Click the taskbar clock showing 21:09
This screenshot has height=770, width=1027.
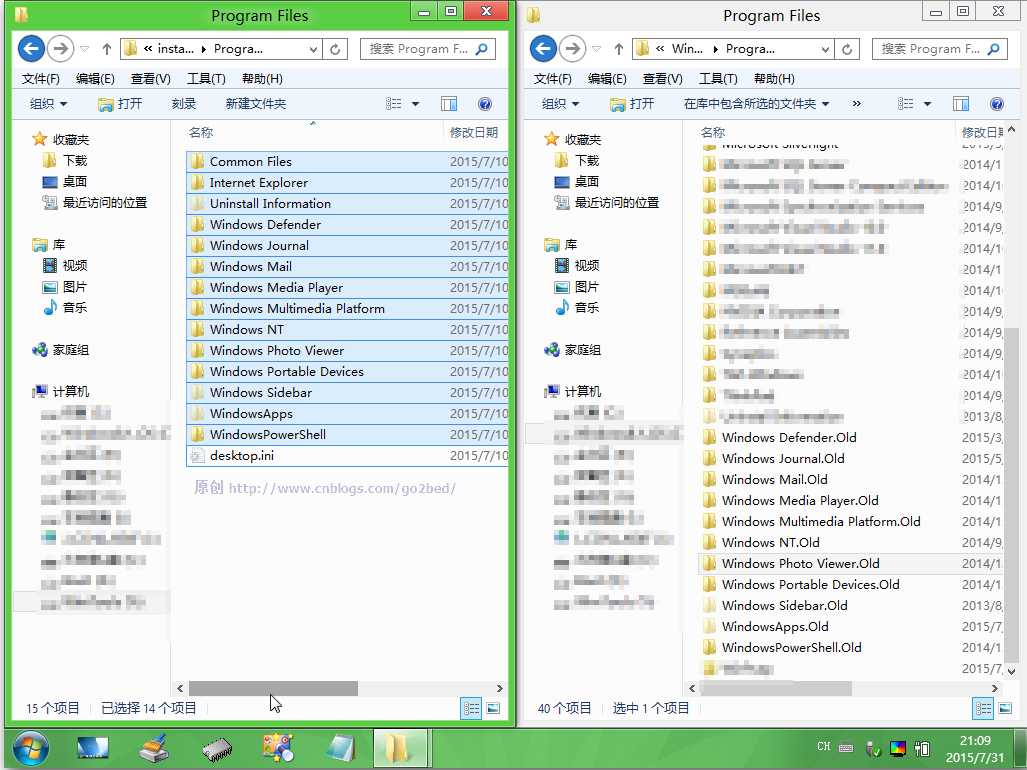pyautogui.click(x=975, y=749)
